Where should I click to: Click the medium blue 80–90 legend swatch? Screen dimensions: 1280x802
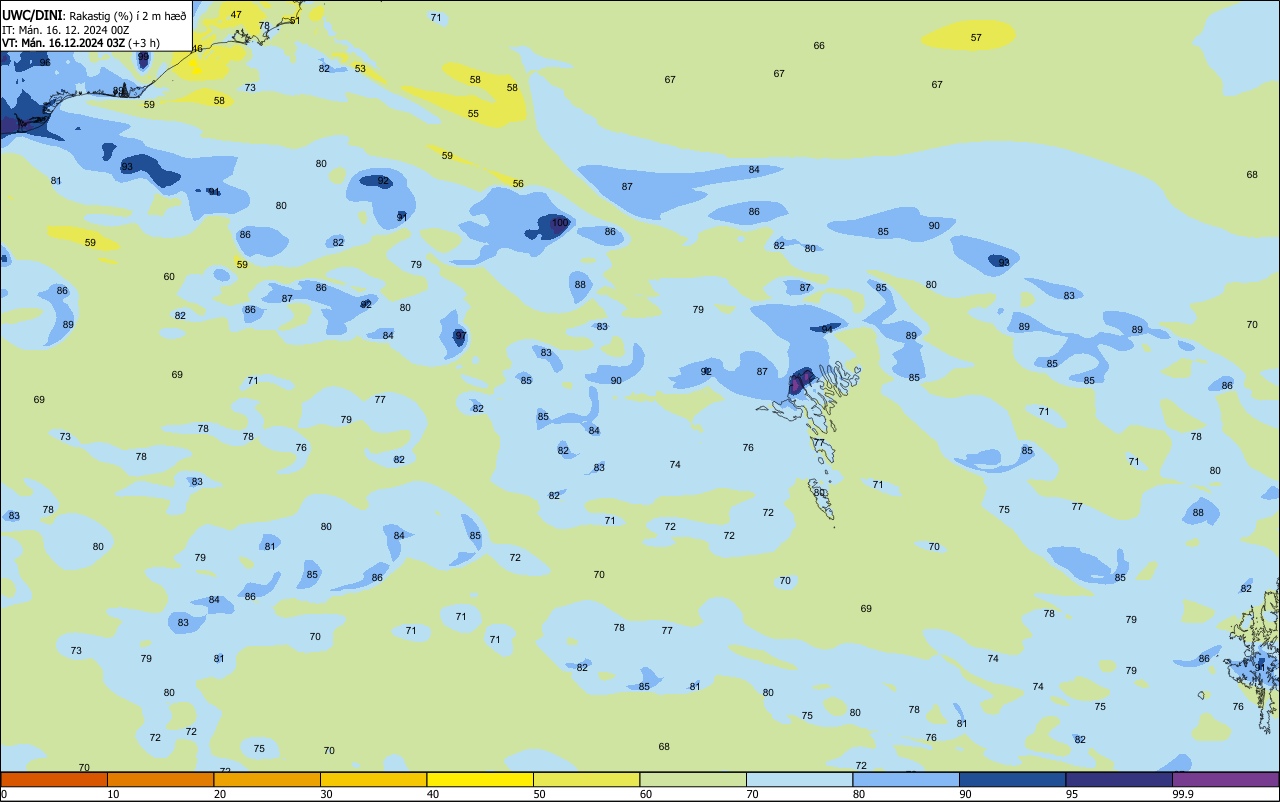point(906,779)
